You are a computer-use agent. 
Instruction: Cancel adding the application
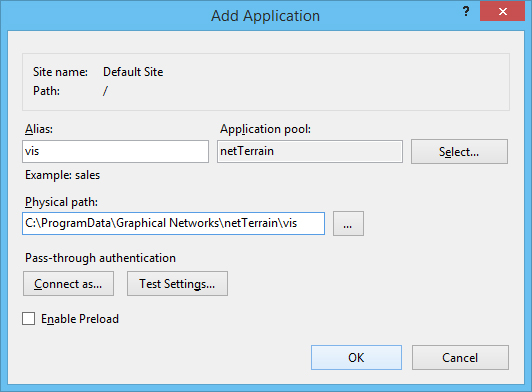pos(460,357)
